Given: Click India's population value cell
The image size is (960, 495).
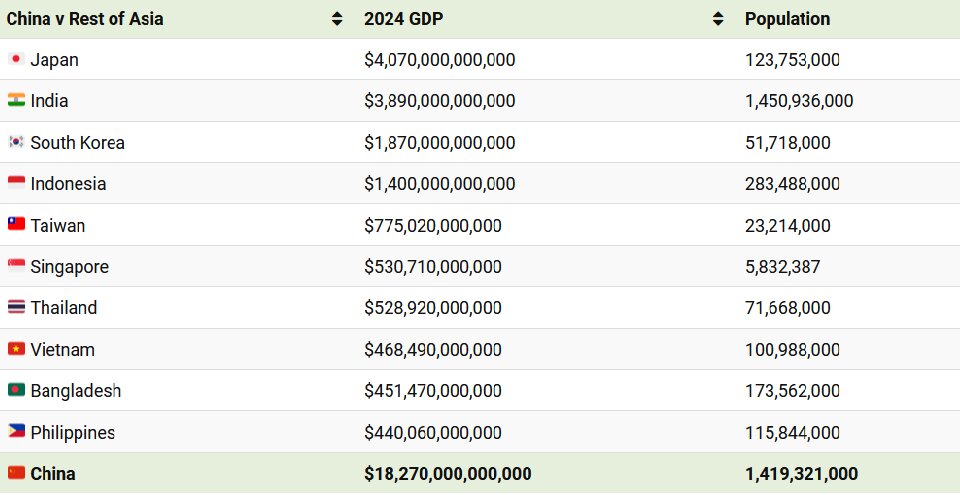Looking at the screenshot, I should 799,101.
